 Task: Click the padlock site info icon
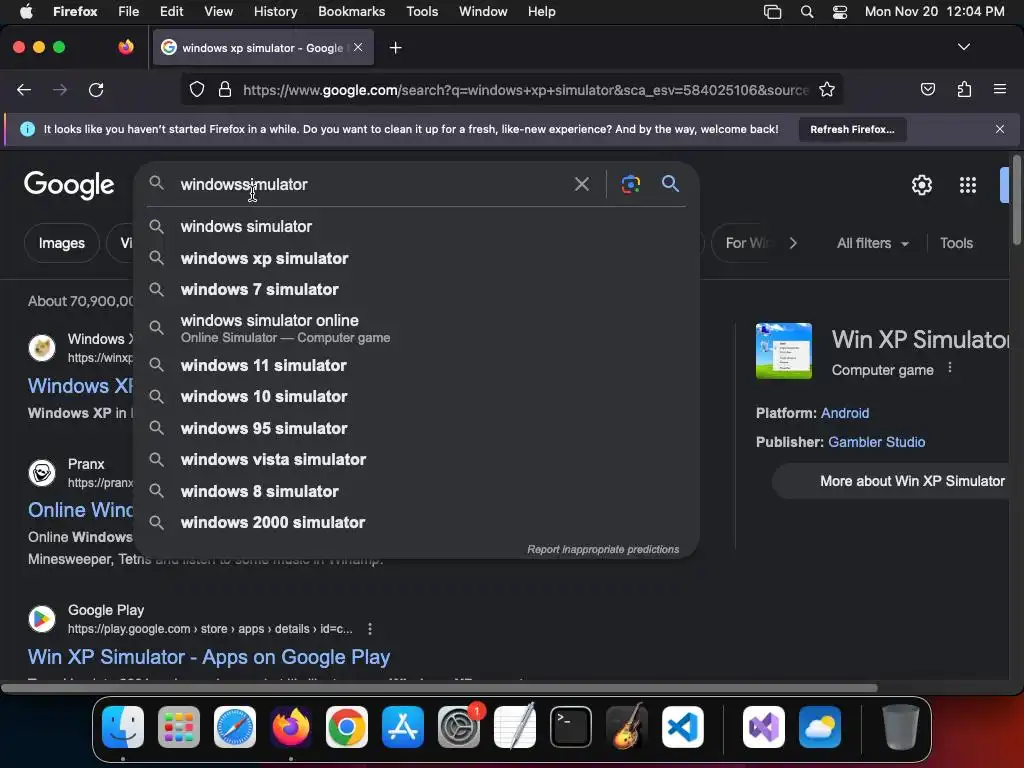(225, 89)
